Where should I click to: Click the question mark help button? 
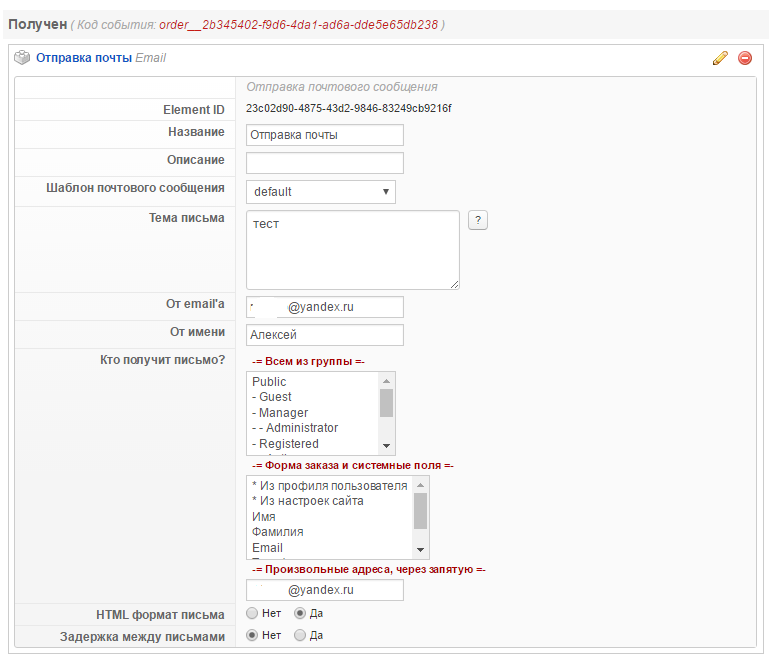(x=478, y=221)
